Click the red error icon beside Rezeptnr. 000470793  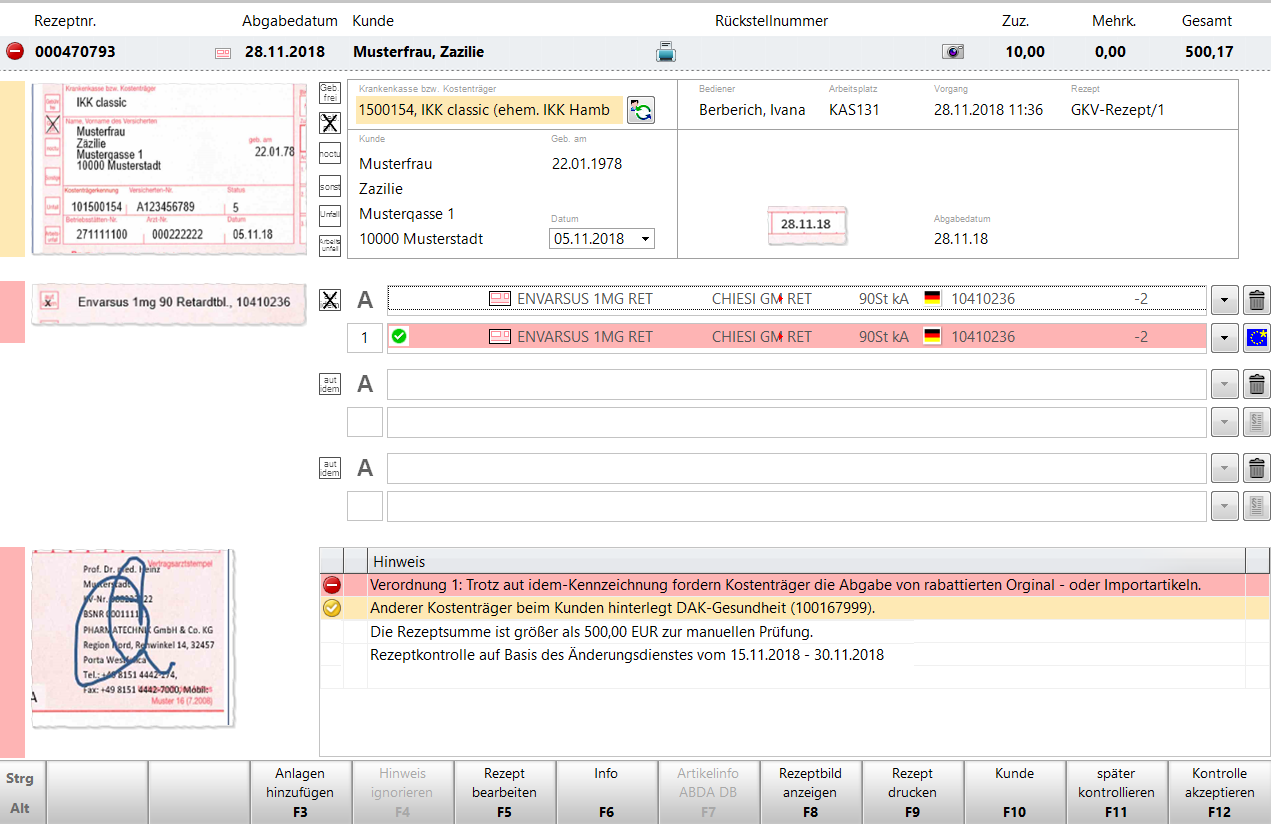pos(15,52)
